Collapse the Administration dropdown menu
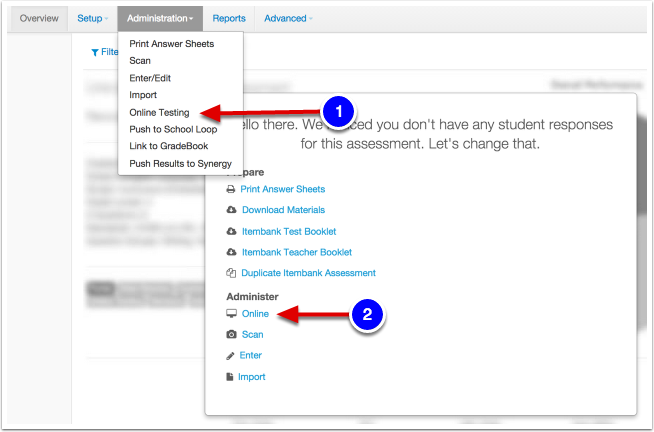 tap(160, 19)
